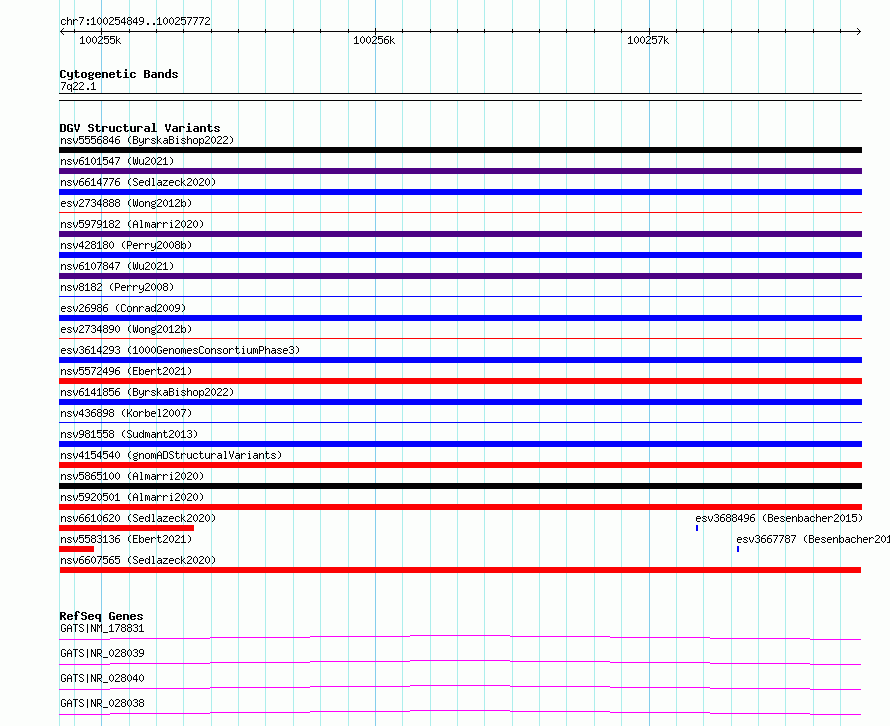
Task: Open variant esv26986 (Conrad2009)
Action: tap(123, 308)
